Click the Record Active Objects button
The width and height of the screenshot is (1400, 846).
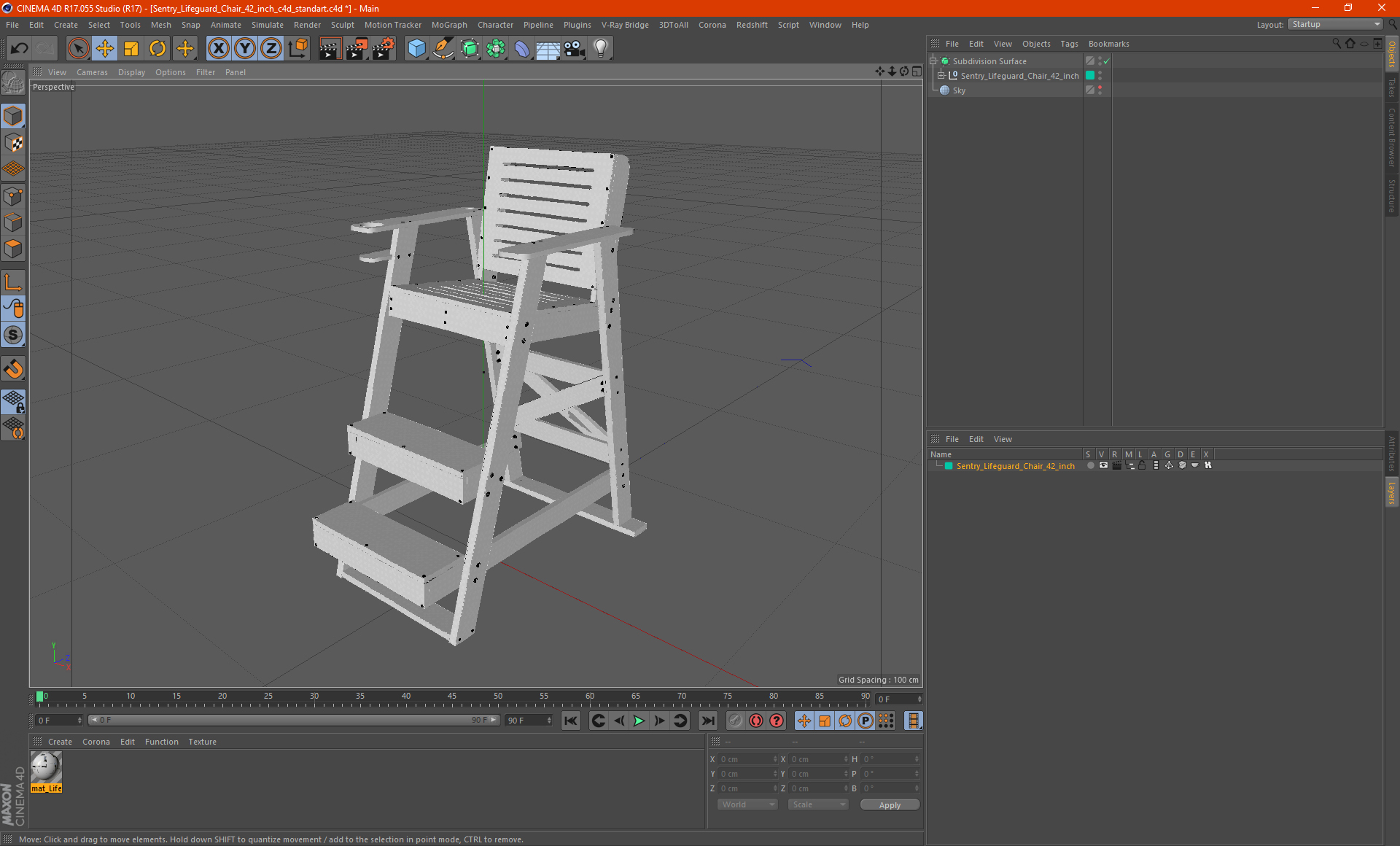click(736, 721)
